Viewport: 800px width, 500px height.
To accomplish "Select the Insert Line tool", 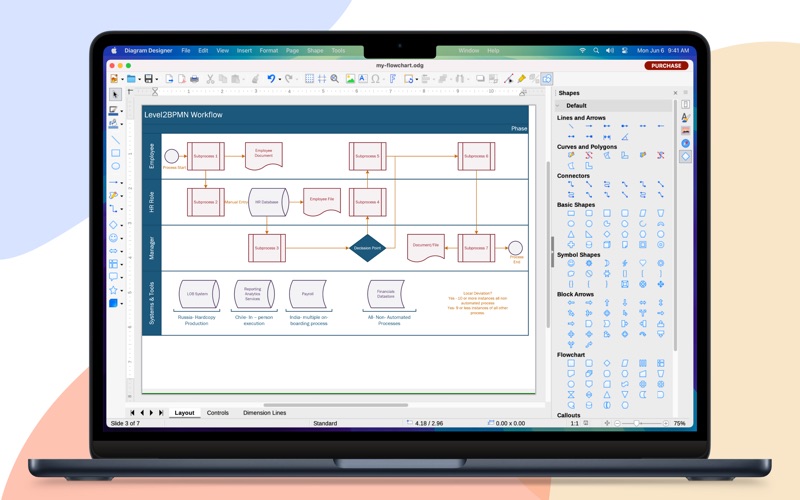I will [115, 139].
